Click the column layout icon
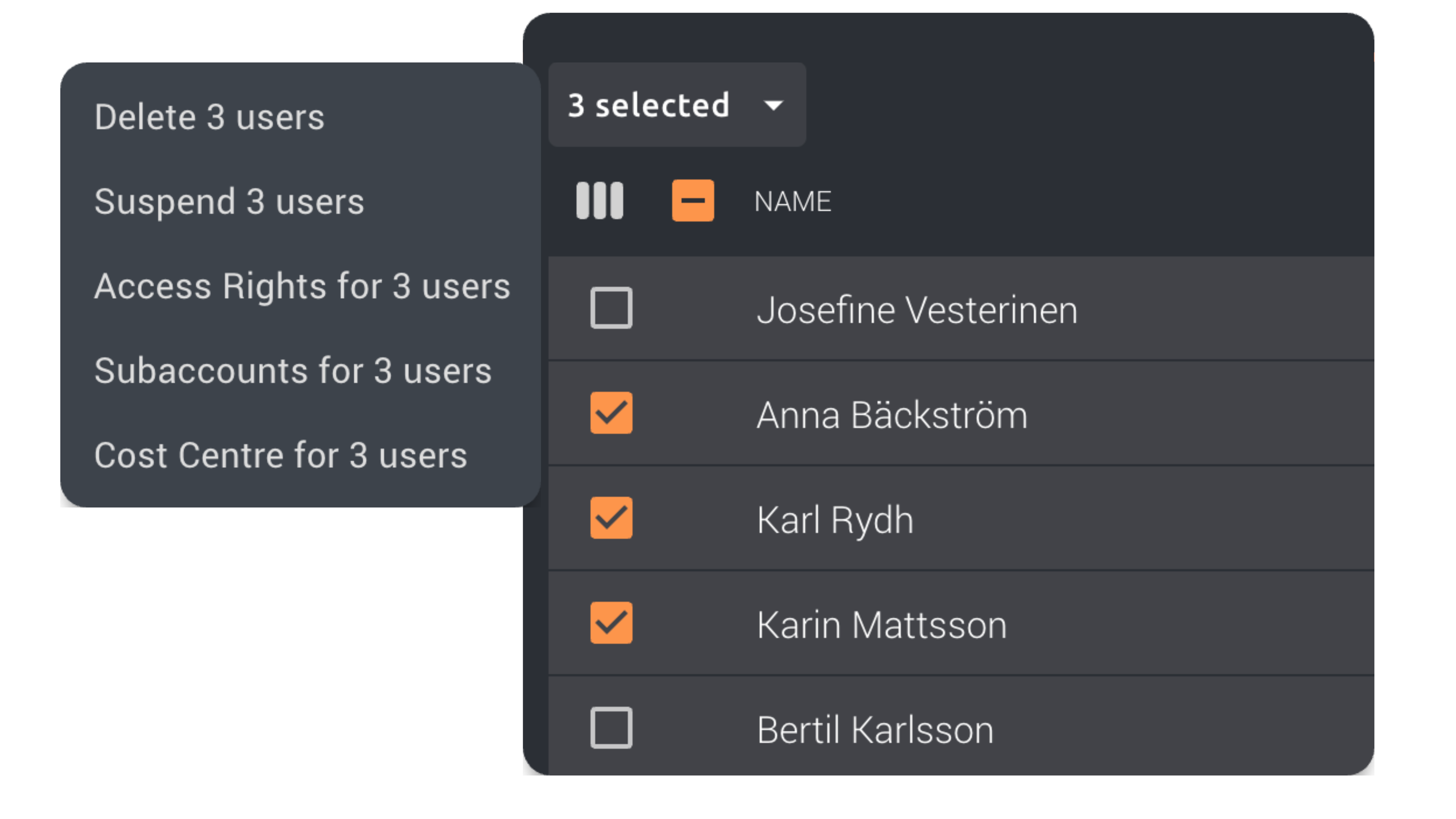The image size is (1456, 819). coord(599,201)
